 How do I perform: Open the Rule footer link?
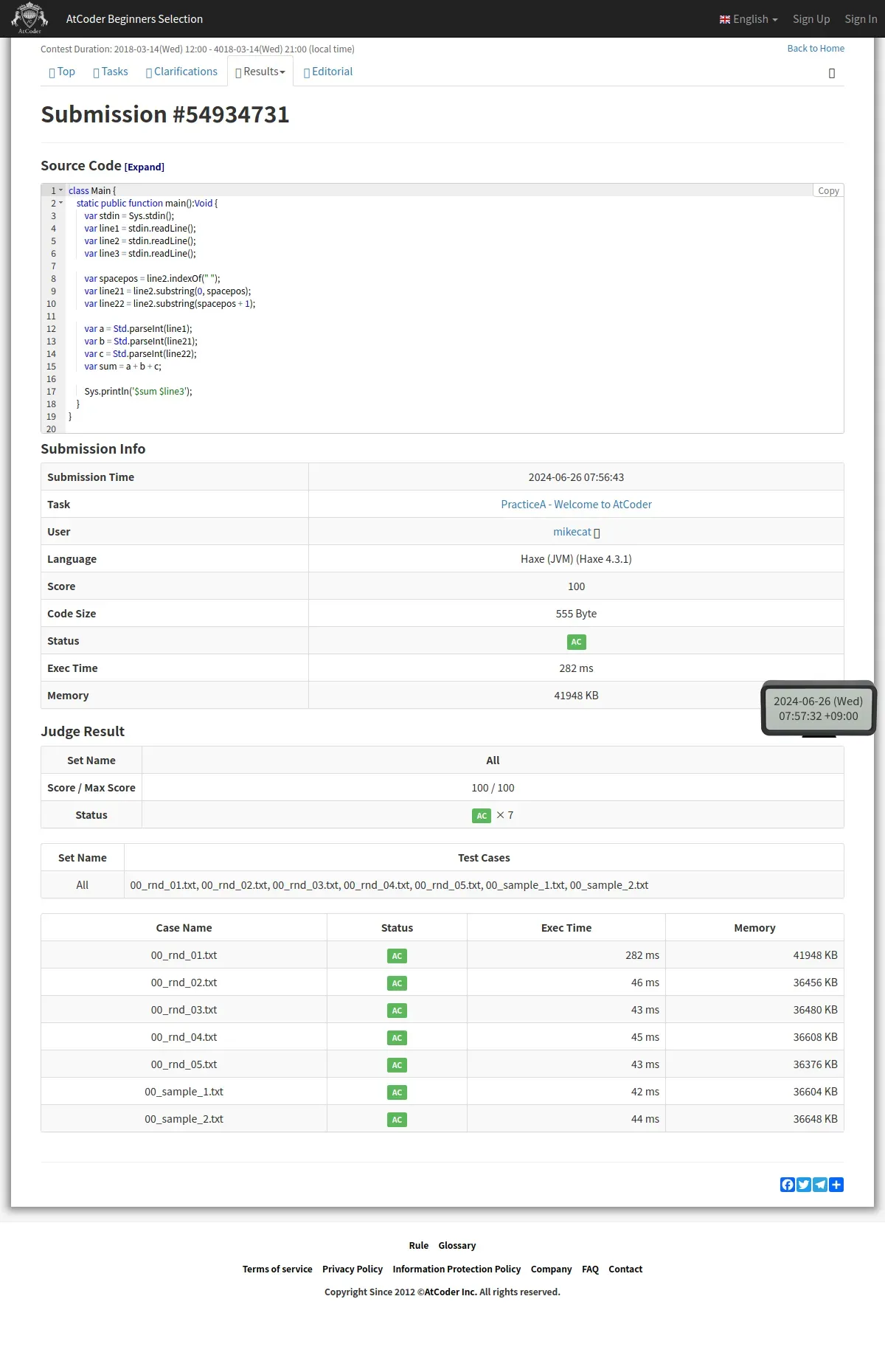tap(418, 1245)
